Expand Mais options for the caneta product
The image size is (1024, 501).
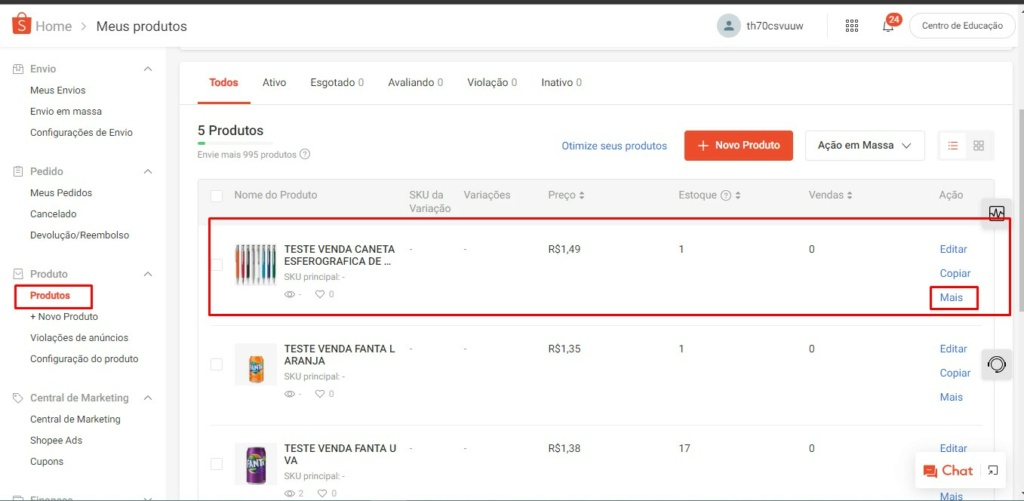tap(952, 297)
